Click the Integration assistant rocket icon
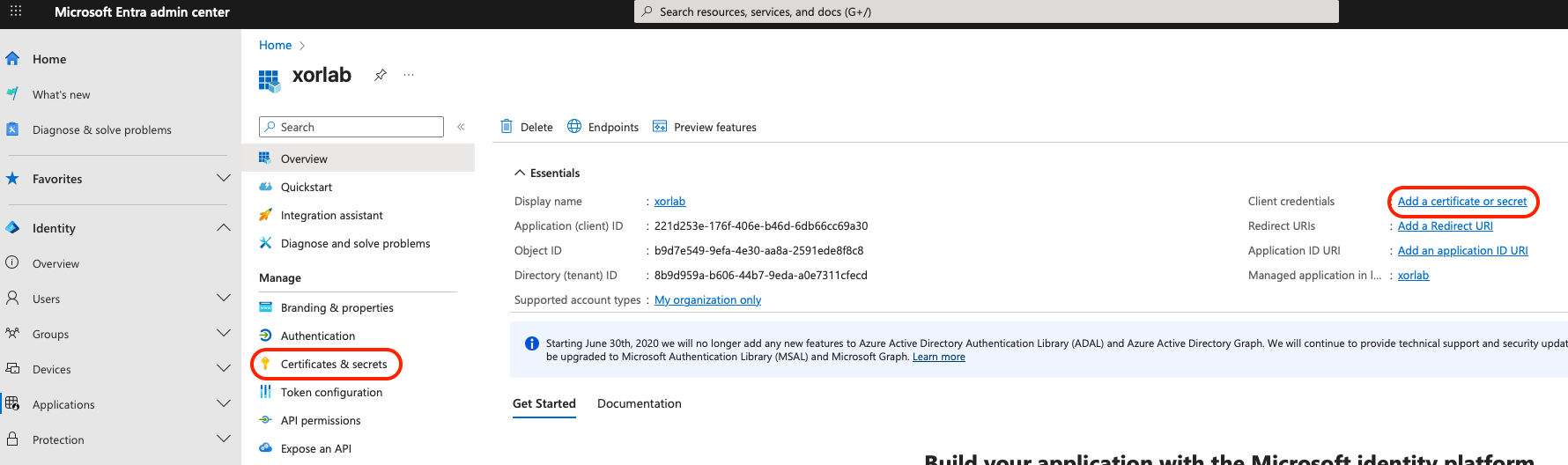The width and height of the screenshot is (1568, 465). click(x=265, y=215)
